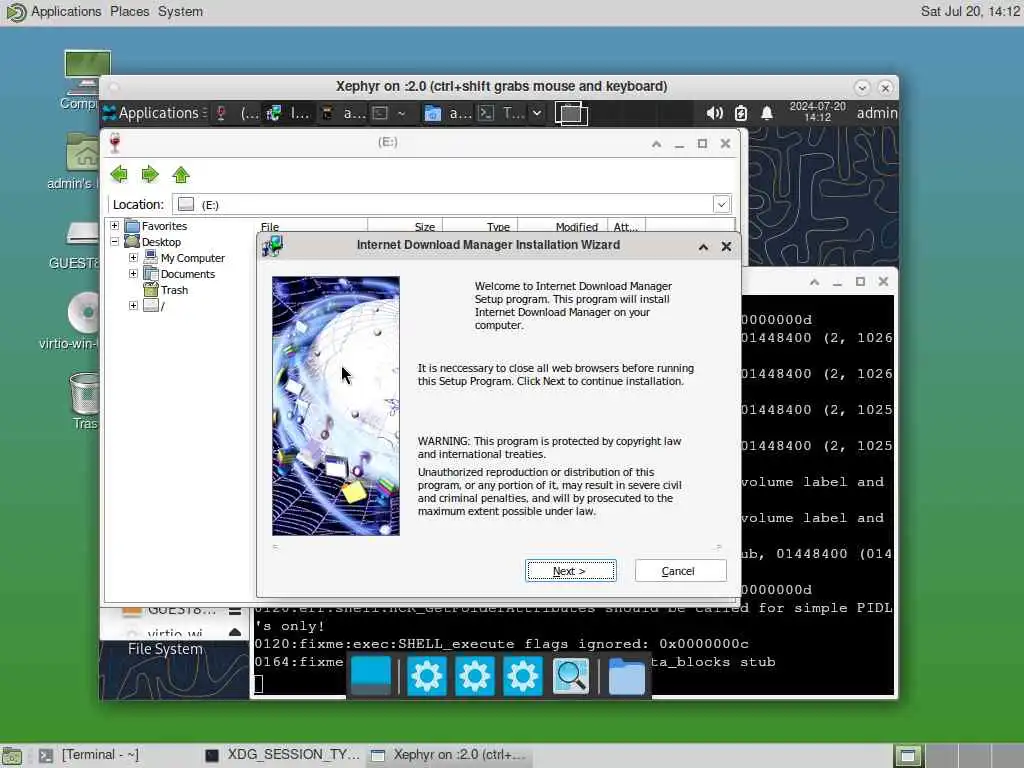Switch to XDG_SESSION_TY... taskbar item
The height and width of the screenshot is (768, 1024).
click(x=283, y=756)
